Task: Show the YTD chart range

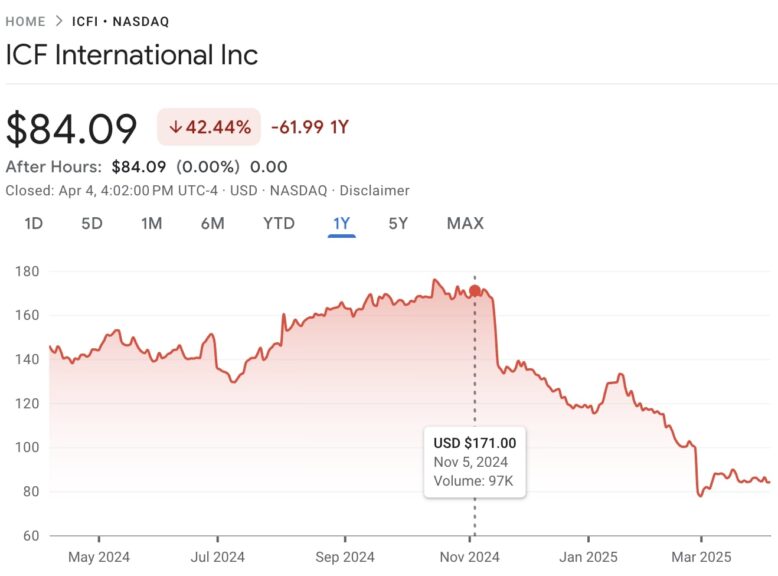Action: coord(278,223)
